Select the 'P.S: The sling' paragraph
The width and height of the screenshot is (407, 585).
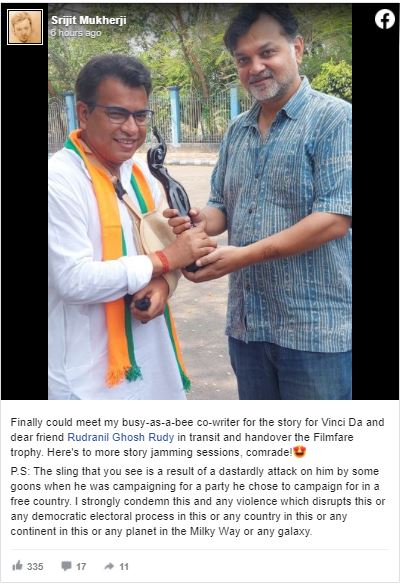(198, 501)
